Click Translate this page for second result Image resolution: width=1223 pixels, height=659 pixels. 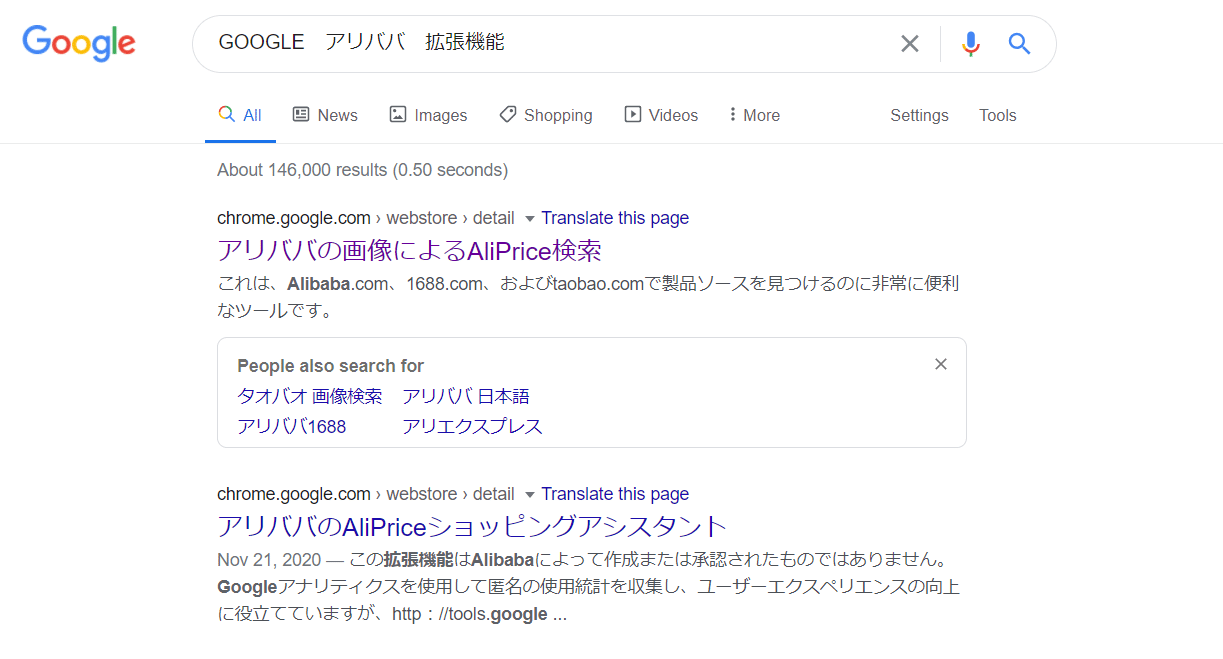pos(615,494)
